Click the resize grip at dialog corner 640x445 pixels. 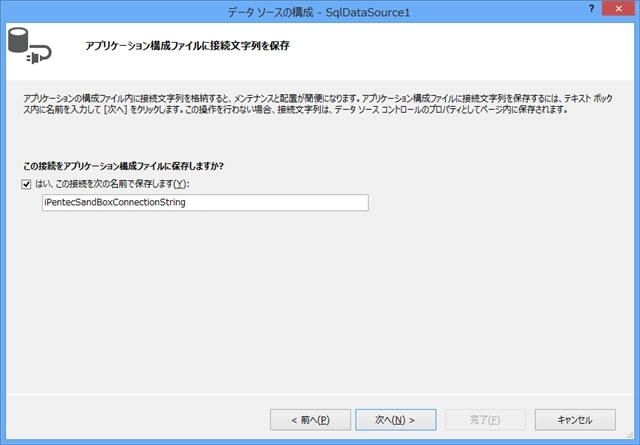coord(630,435)
